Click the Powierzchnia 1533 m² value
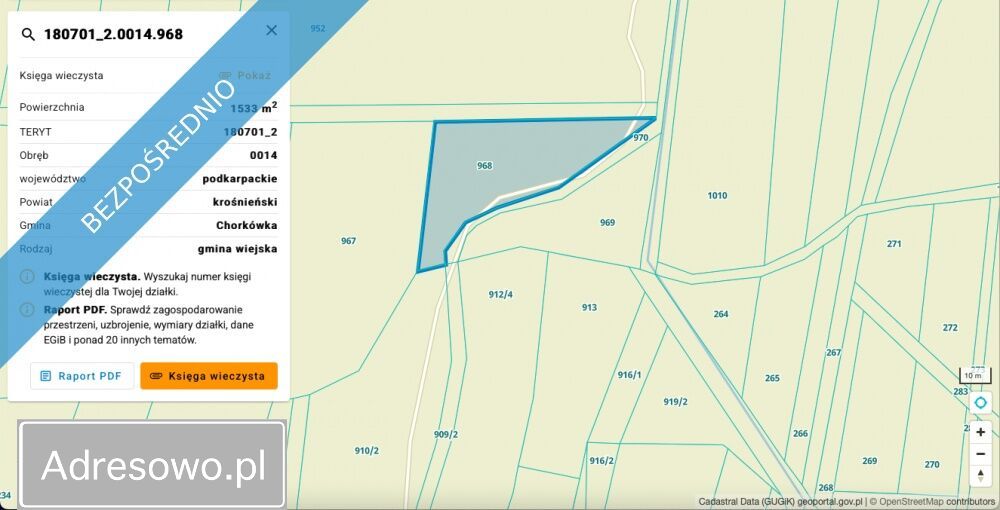1000x510 pixels. pyautogui.click(x=253, y=108)
